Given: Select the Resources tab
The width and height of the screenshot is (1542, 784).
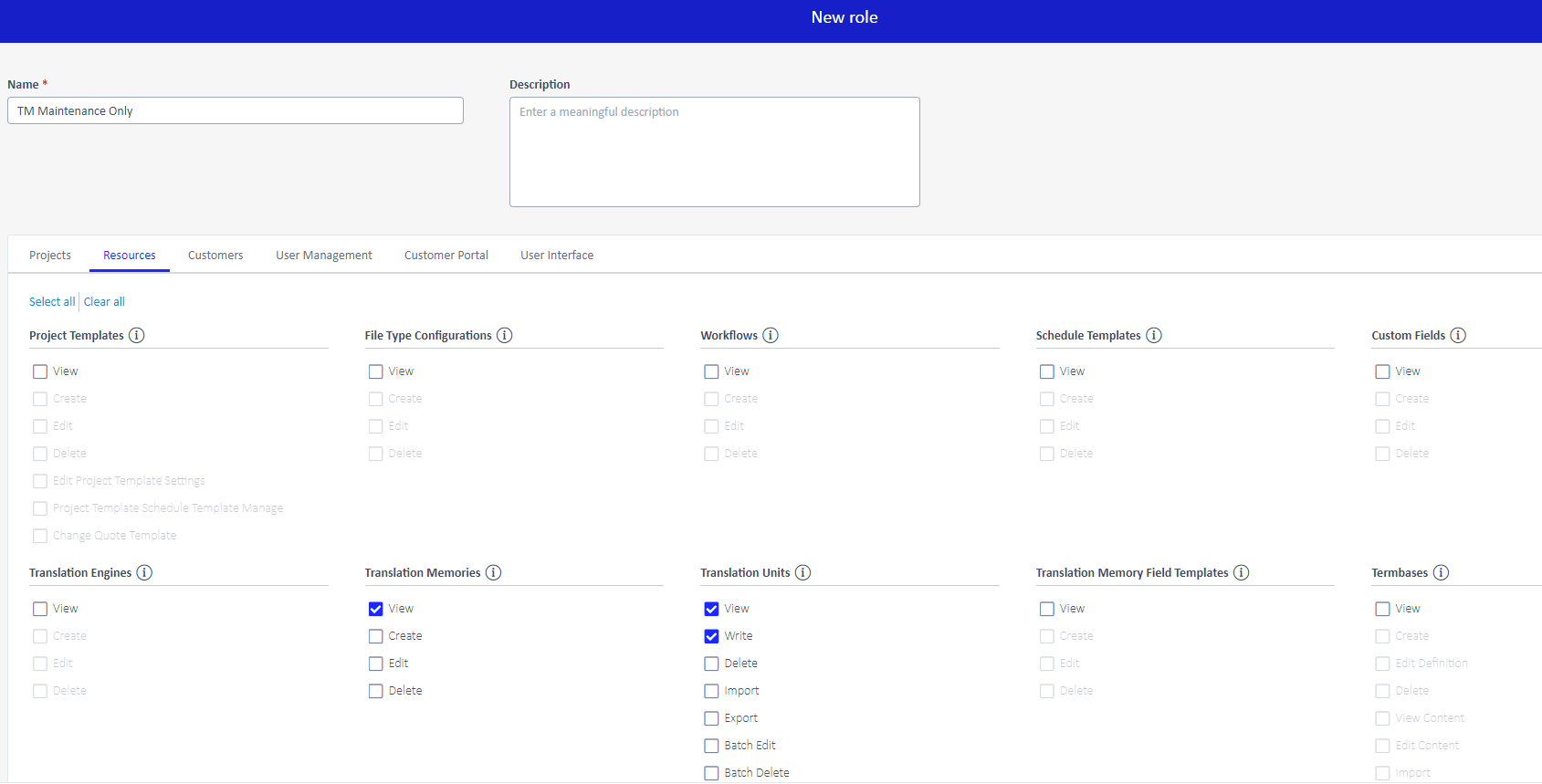Looking at the screenshot, I should tap(130, 256).
